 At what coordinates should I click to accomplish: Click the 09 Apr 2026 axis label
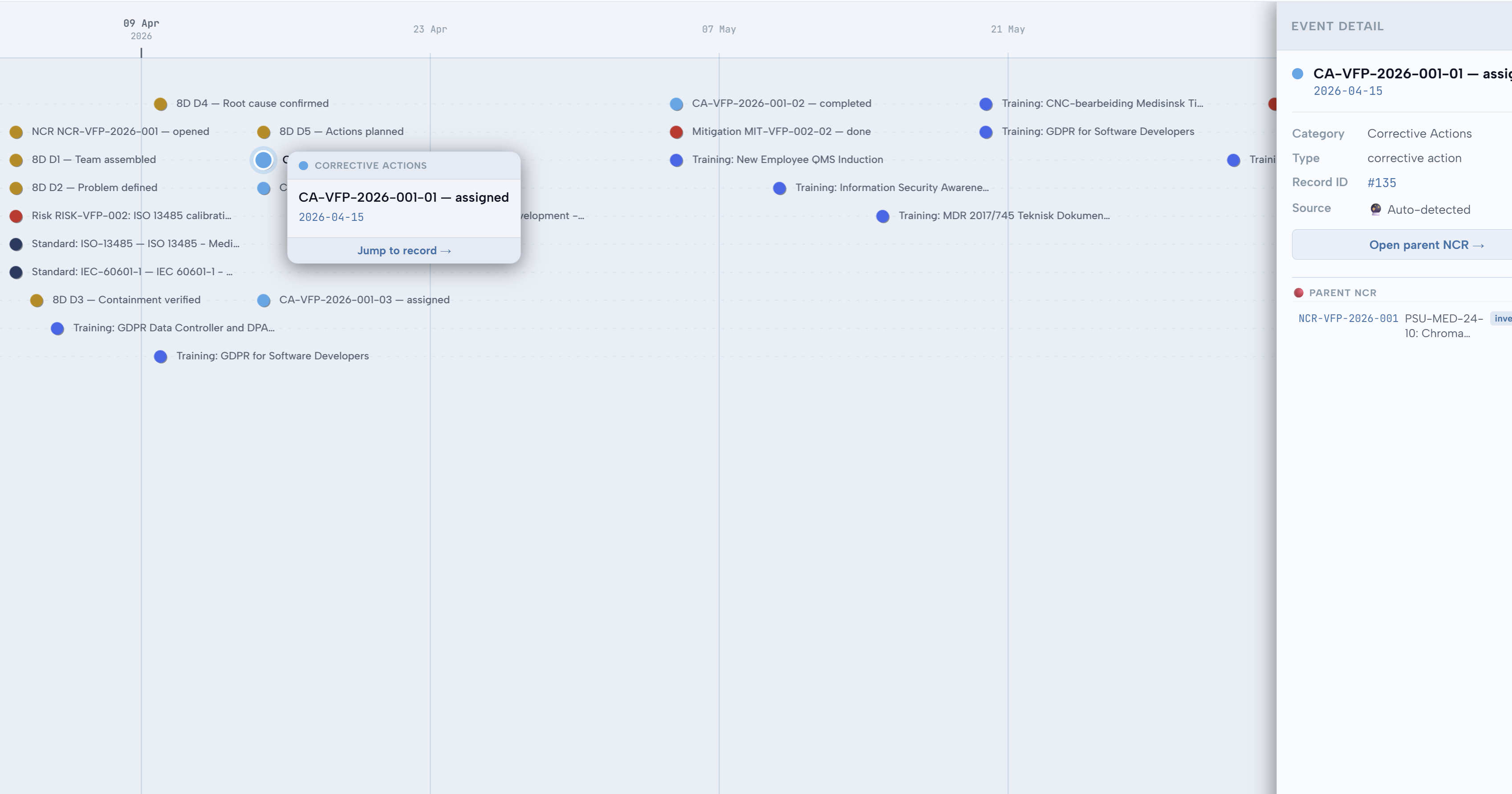pos(141,29)
